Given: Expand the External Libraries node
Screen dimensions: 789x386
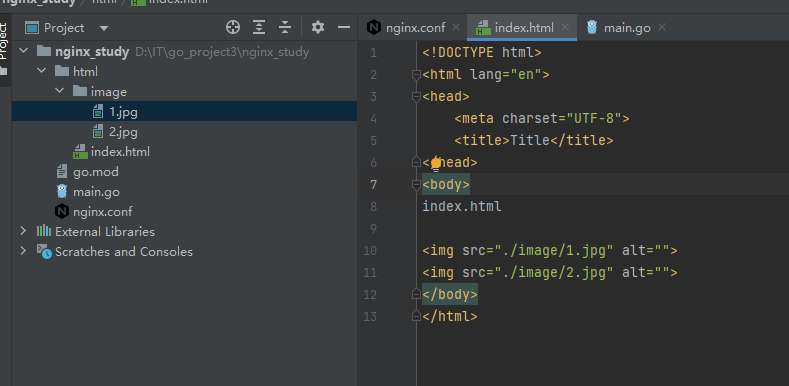Looking at the screenshot, I should [x=23, y=231].
